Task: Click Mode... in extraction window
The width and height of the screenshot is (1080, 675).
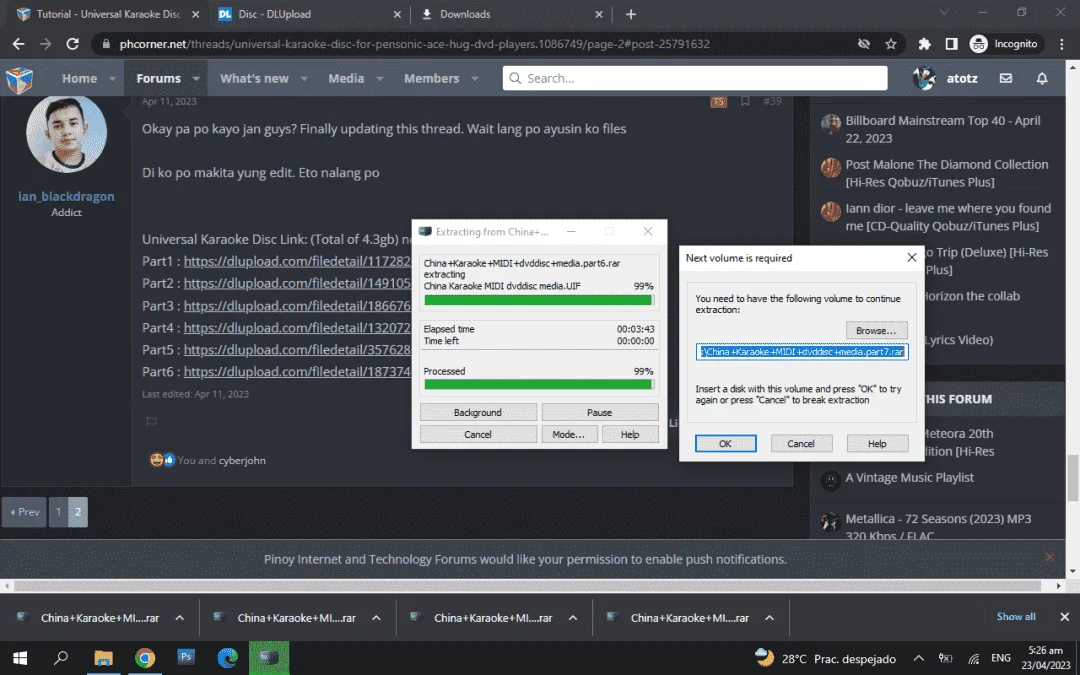Action: click(568, 435)
